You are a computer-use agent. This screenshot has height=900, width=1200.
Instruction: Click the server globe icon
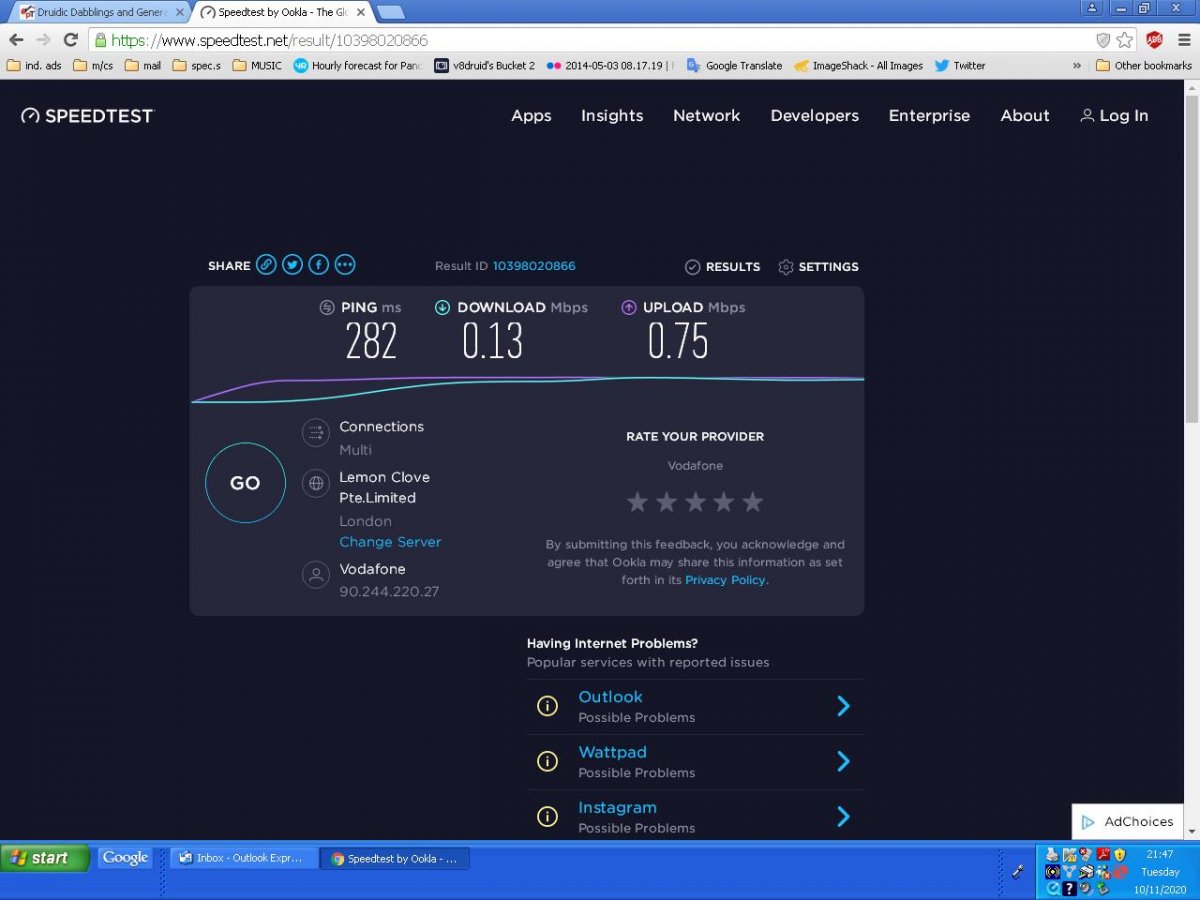pyautogui.click(x=316, y=484)
